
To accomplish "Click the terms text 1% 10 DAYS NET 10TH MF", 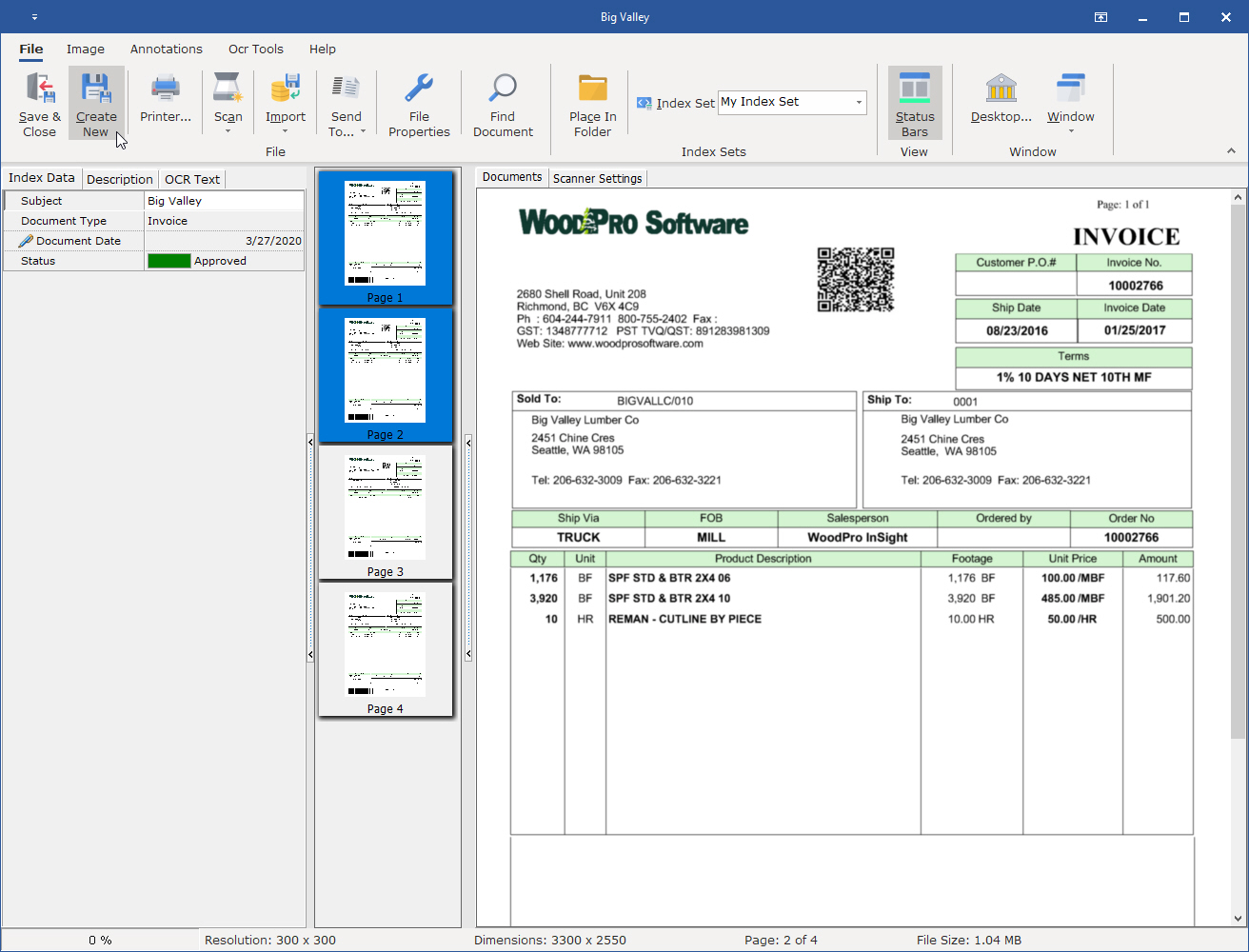I will tap(1074, 378).
